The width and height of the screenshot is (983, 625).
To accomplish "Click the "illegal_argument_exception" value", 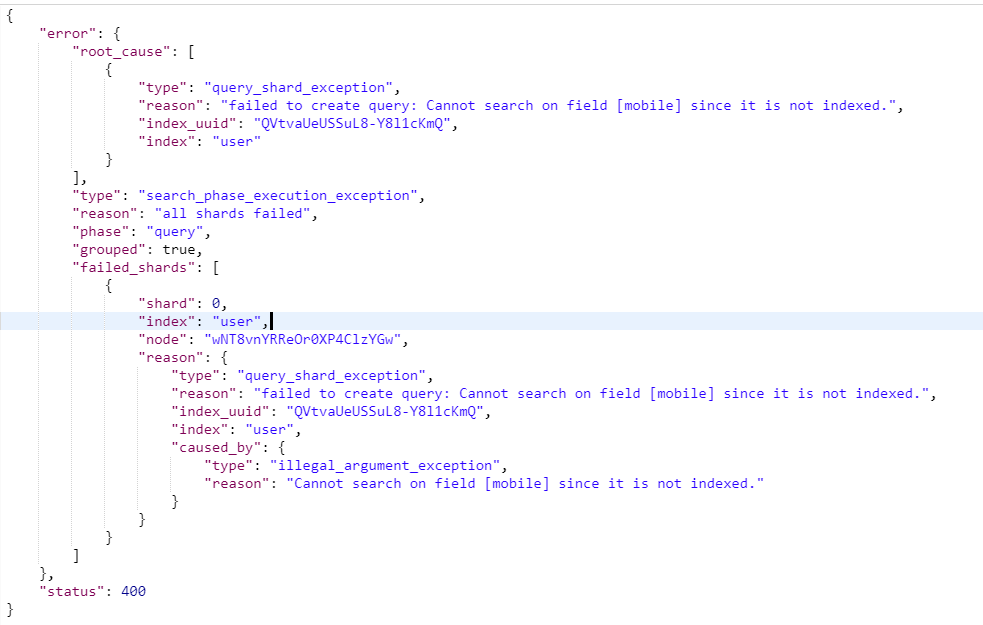I will click(x=384, y=466).
